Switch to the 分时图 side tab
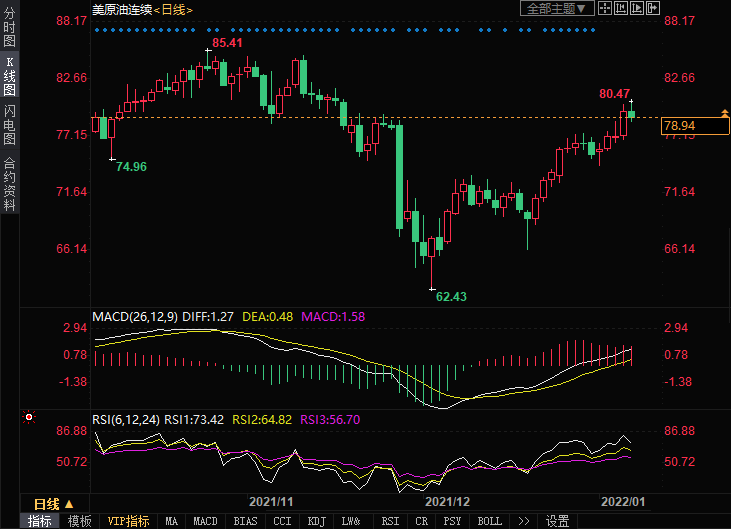This screenshot has height=529, width=731. click(x=10, y=30)
